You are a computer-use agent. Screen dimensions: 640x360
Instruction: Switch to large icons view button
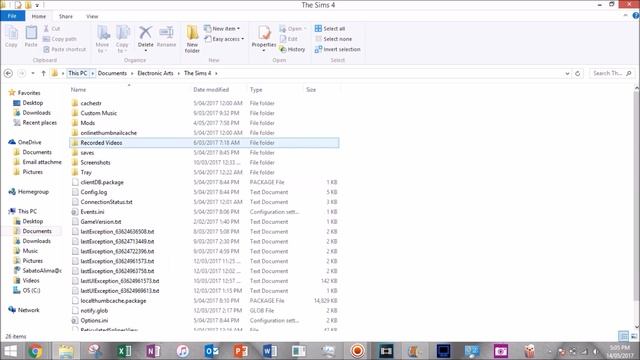coord(634,337)
